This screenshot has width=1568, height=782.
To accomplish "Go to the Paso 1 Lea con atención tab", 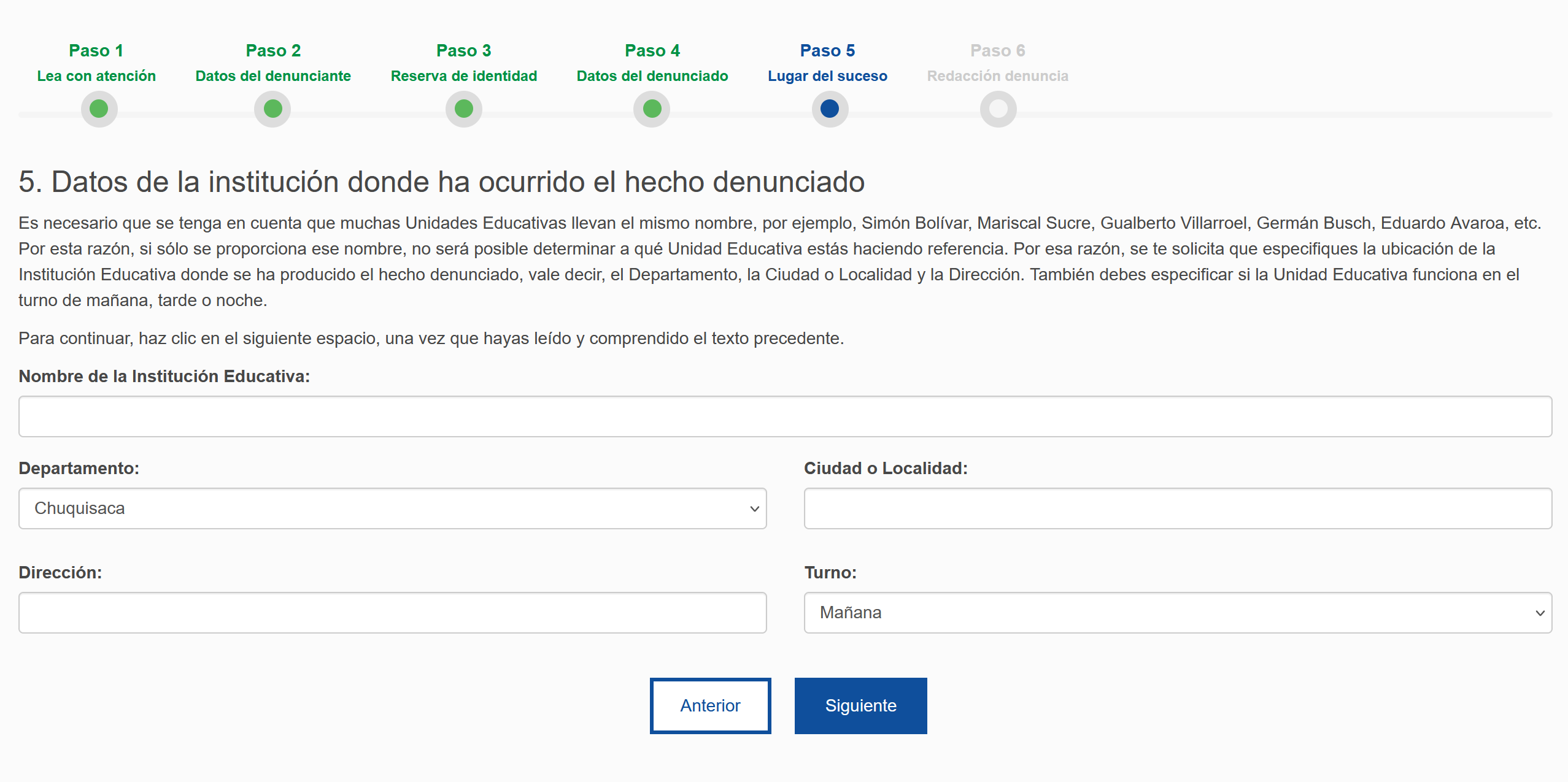I will (x=96, y=63).
